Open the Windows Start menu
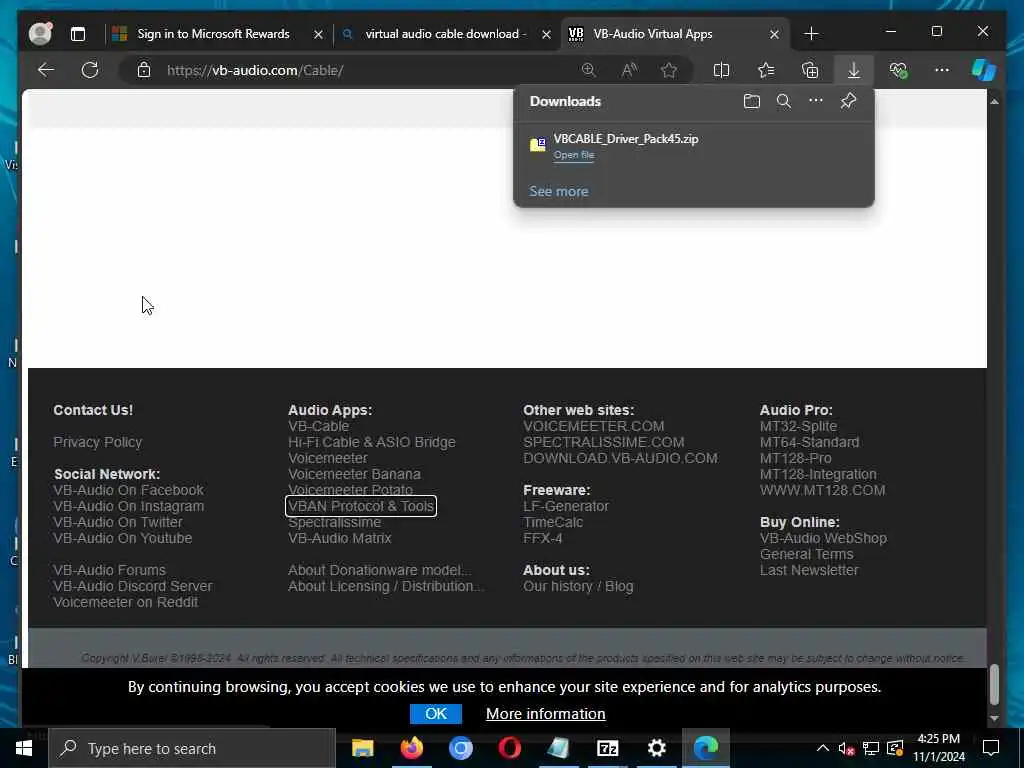1024x768 pixels. pyautogui.click(x=24, y=748)
